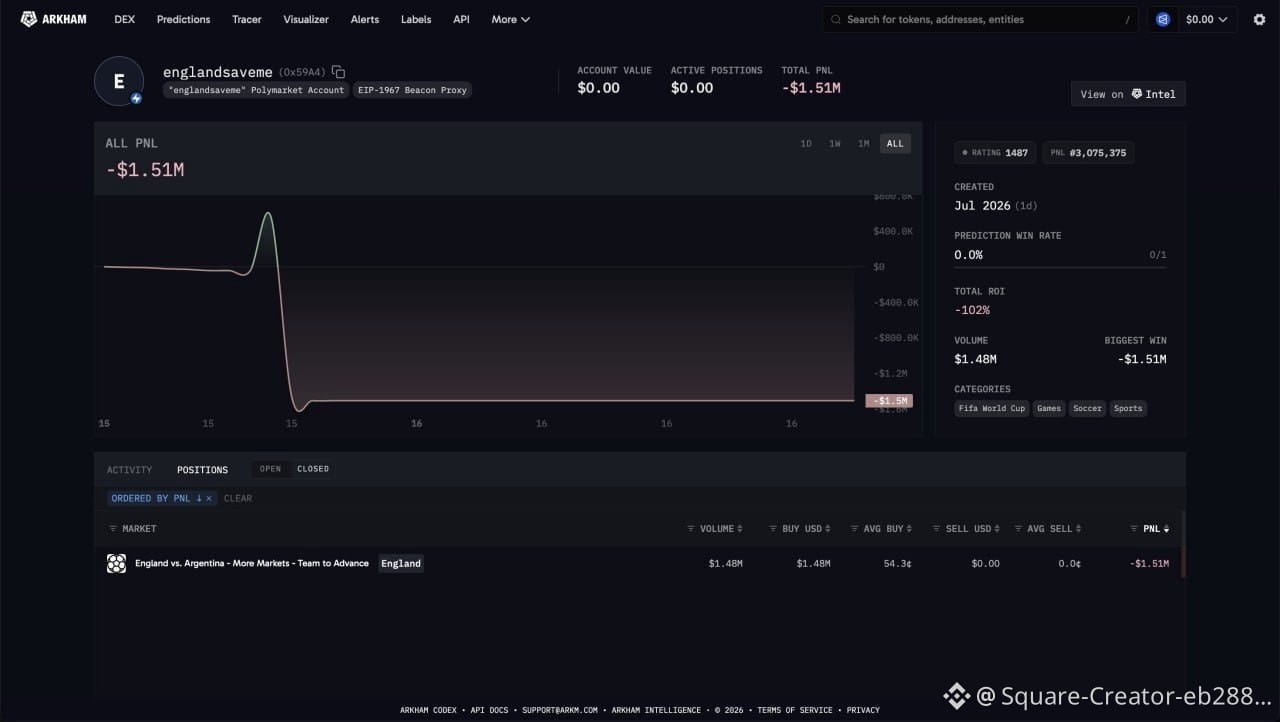
Task: Select the 1D chart range
Action: [x=806, y=143]
